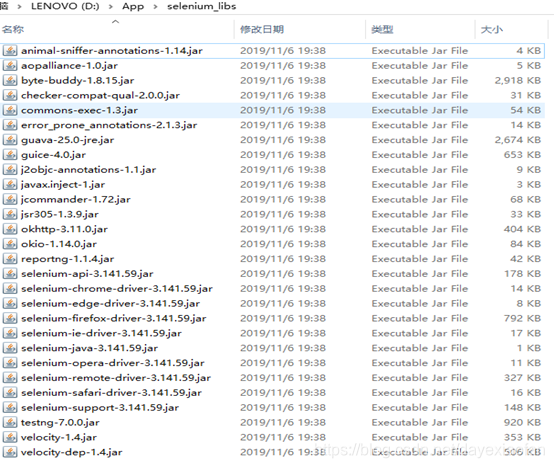Click the jar icon beside selenium-firefox-driver-3.141.59.jar
The height and width of the screenshot is (468, 554).
pyautogui.click(x=10, y=318)
